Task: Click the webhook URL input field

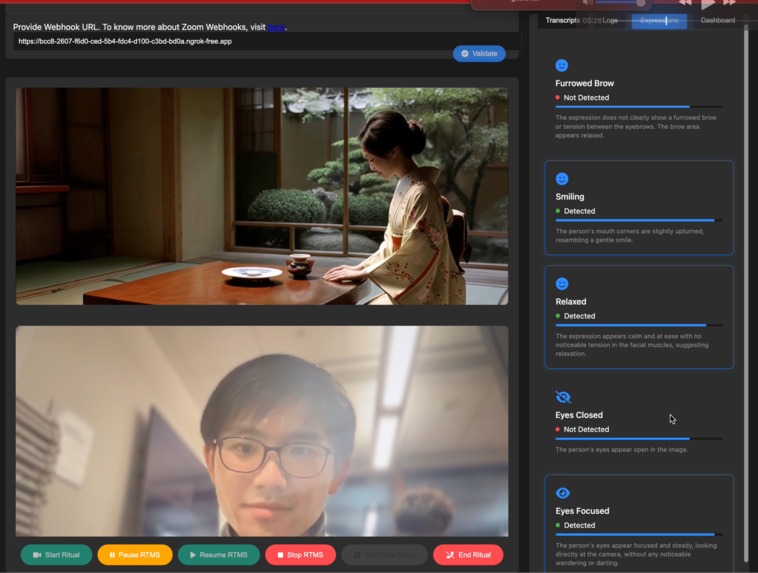Action: pos(267,42)
